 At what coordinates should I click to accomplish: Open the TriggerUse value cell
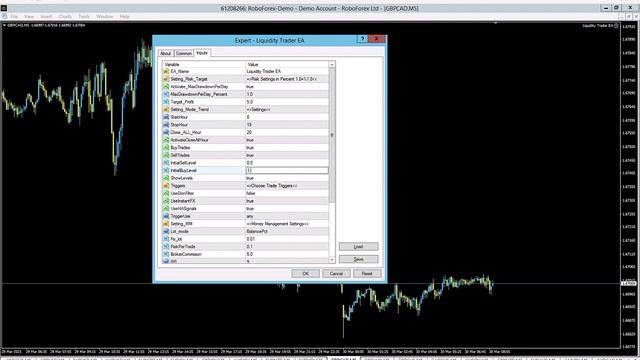pos(287,216)
